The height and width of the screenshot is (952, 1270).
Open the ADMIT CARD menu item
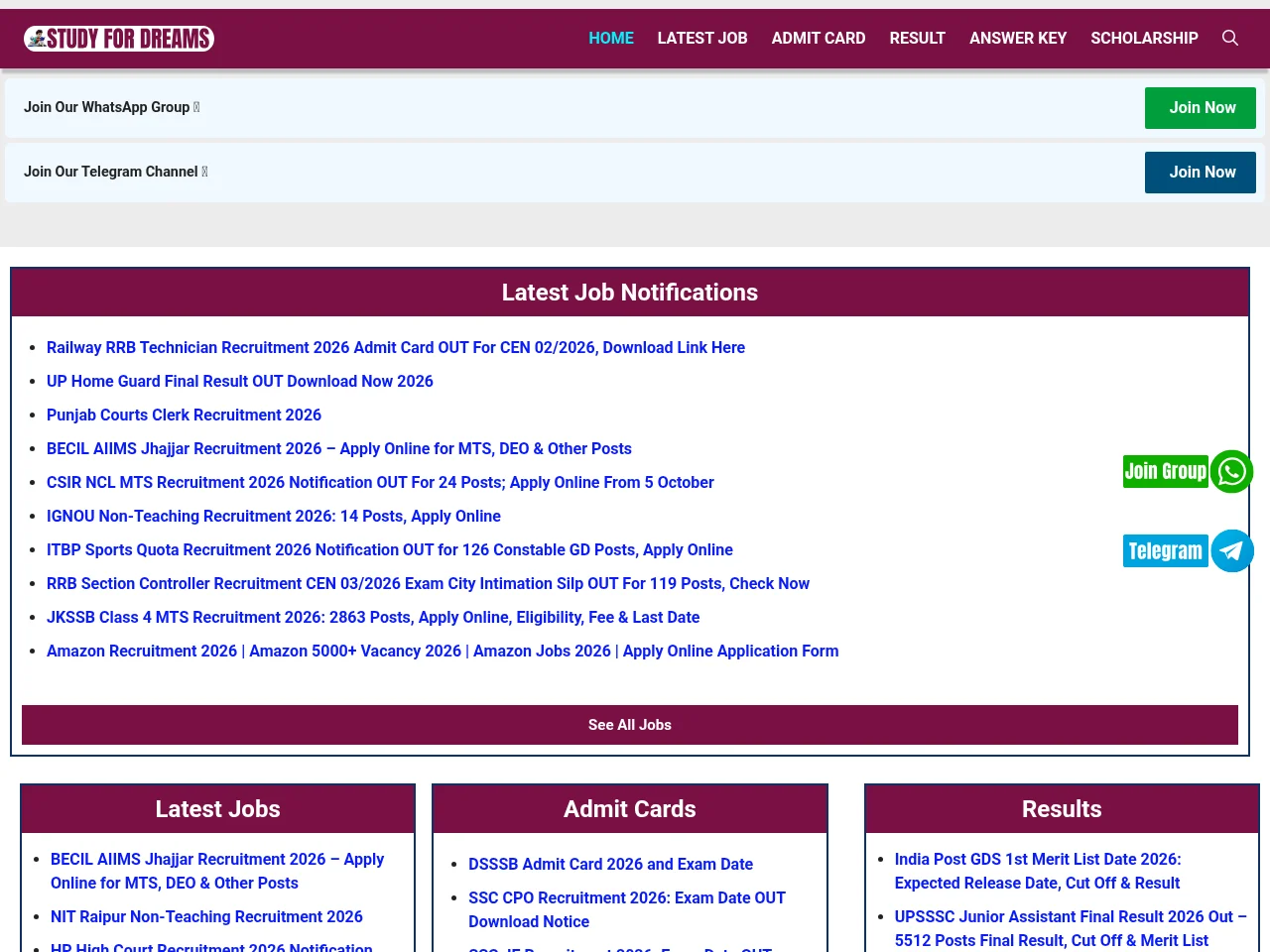(819, 38)
